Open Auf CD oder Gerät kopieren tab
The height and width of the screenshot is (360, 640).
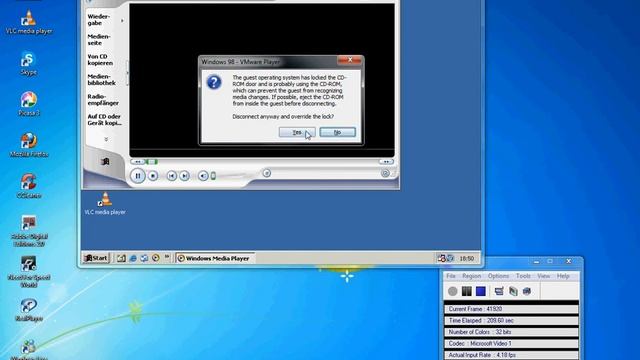click(104, 120)
